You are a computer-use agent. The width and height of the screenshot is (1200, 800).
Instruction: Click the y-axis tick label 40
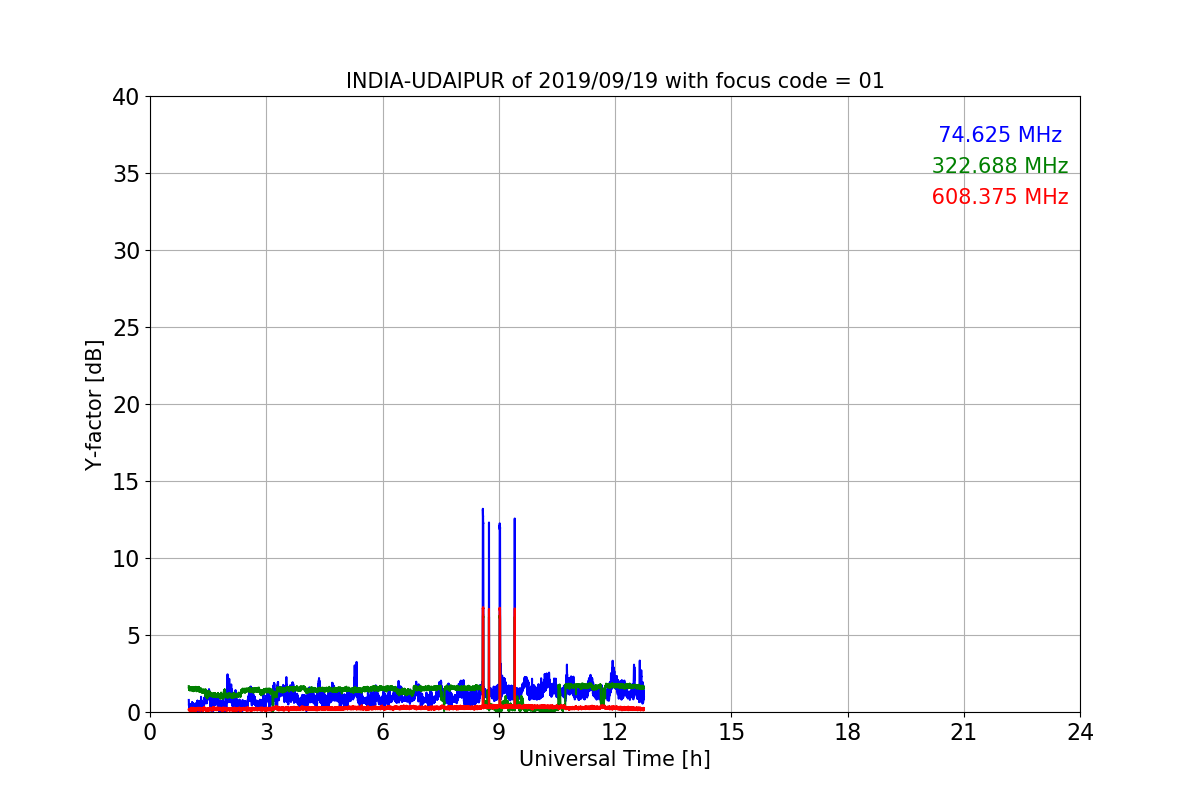[126, 97]
